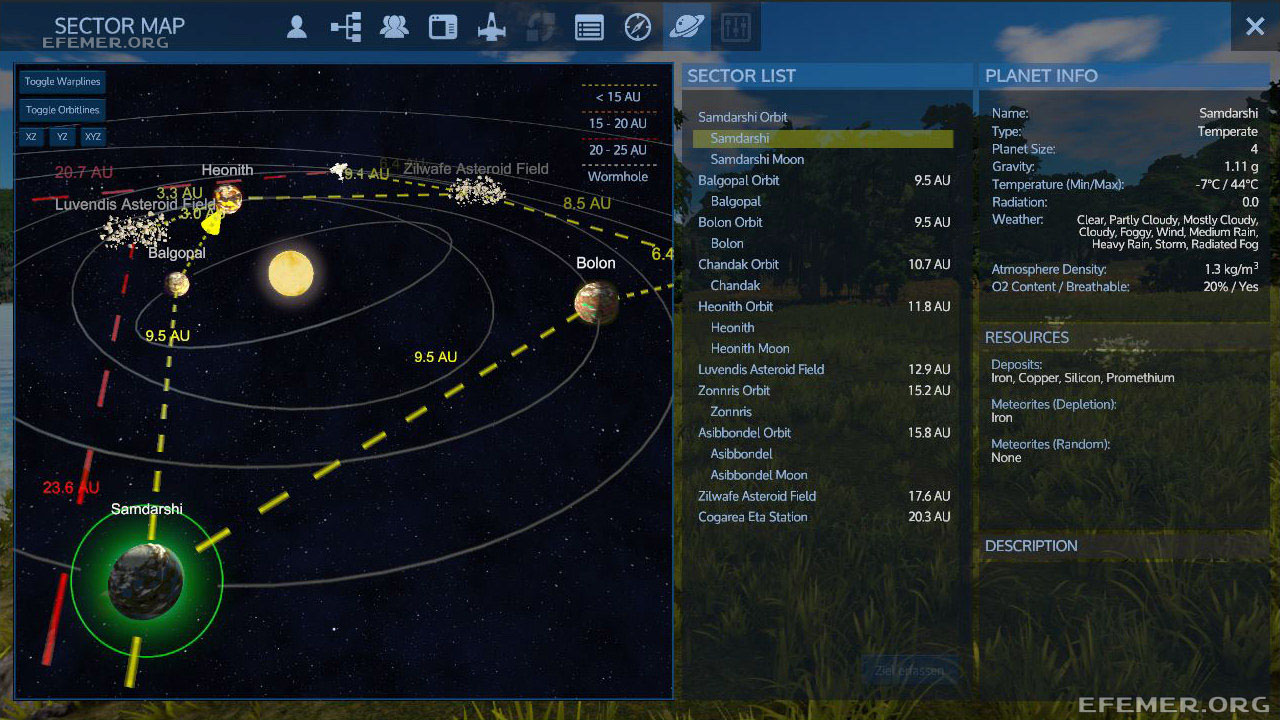1280x720 pixels.
Task: Click the '20 - 25 AU' legend entry
Action: [618, 150]
